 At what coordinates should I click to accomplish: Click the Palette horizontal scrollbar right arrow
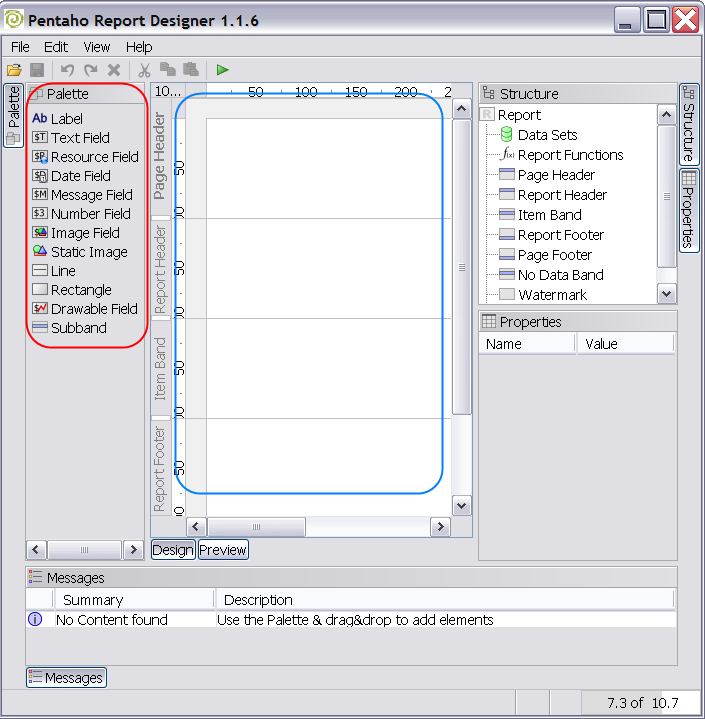(x=134, y=550)
